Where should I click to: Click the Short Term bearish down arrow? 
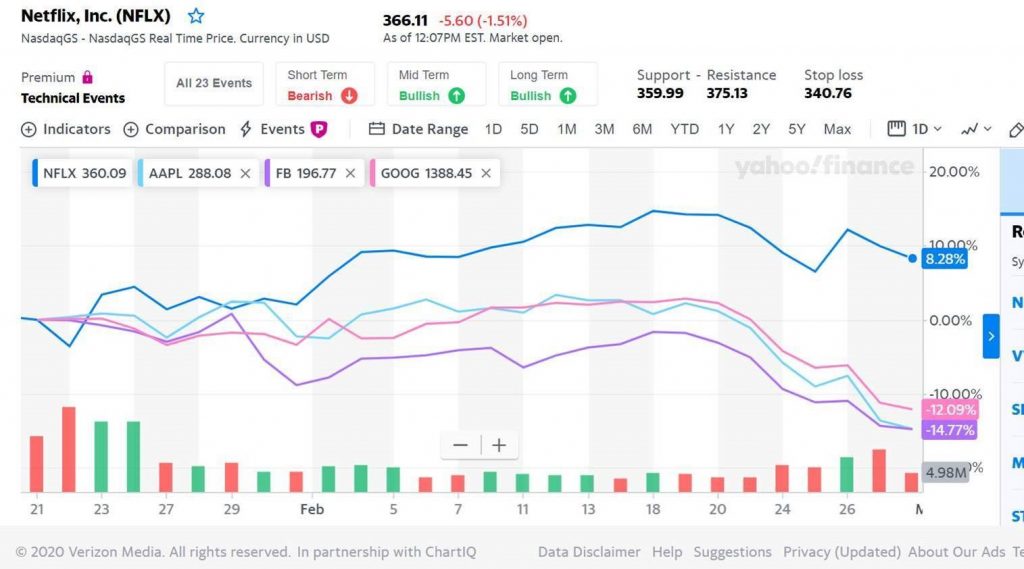tap(349, 96)
